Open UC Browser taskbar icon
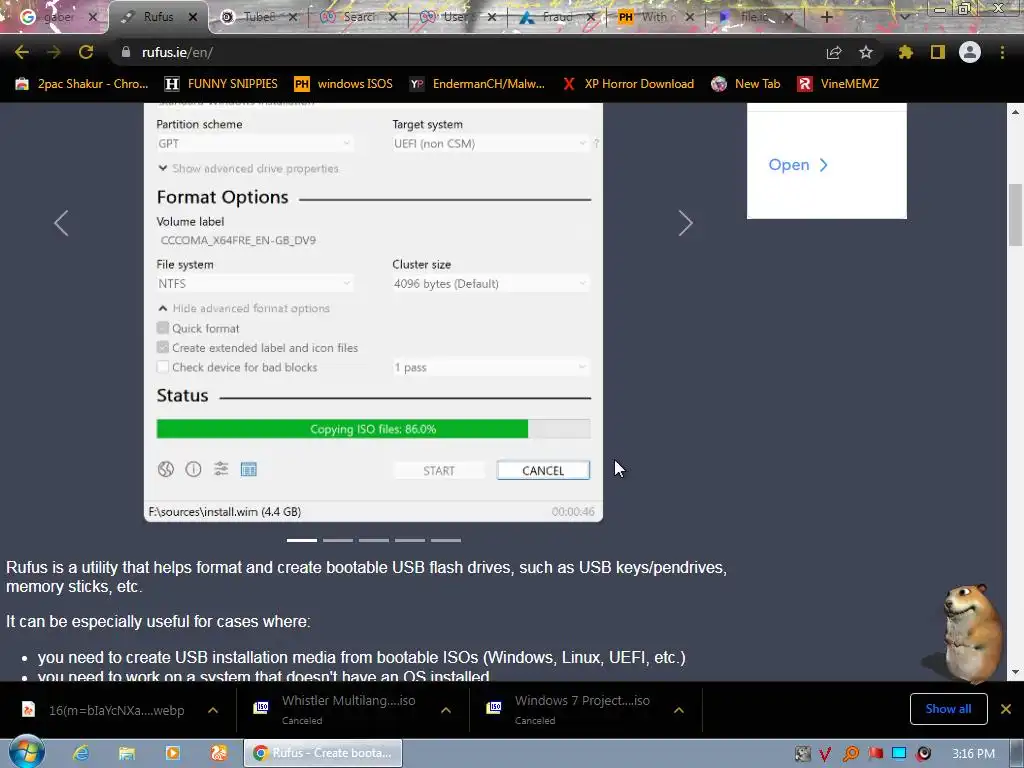 pyautogui.click(x=218, y=753)
